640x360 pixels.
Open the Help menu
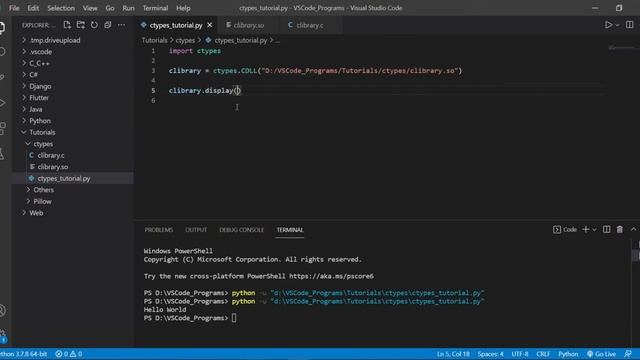tap(183, 8)
